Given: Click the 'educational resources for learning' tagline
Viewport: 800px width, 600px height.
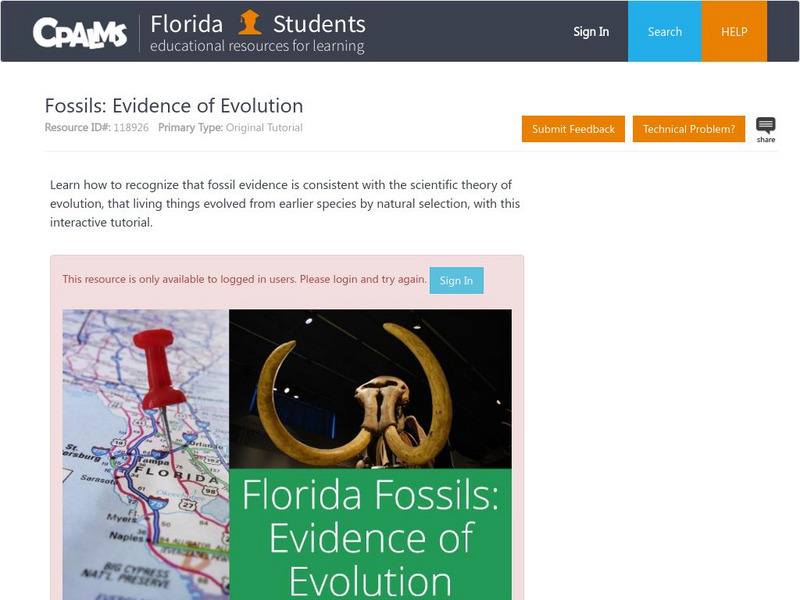Looking at the screenshot, I should (257, 47).
